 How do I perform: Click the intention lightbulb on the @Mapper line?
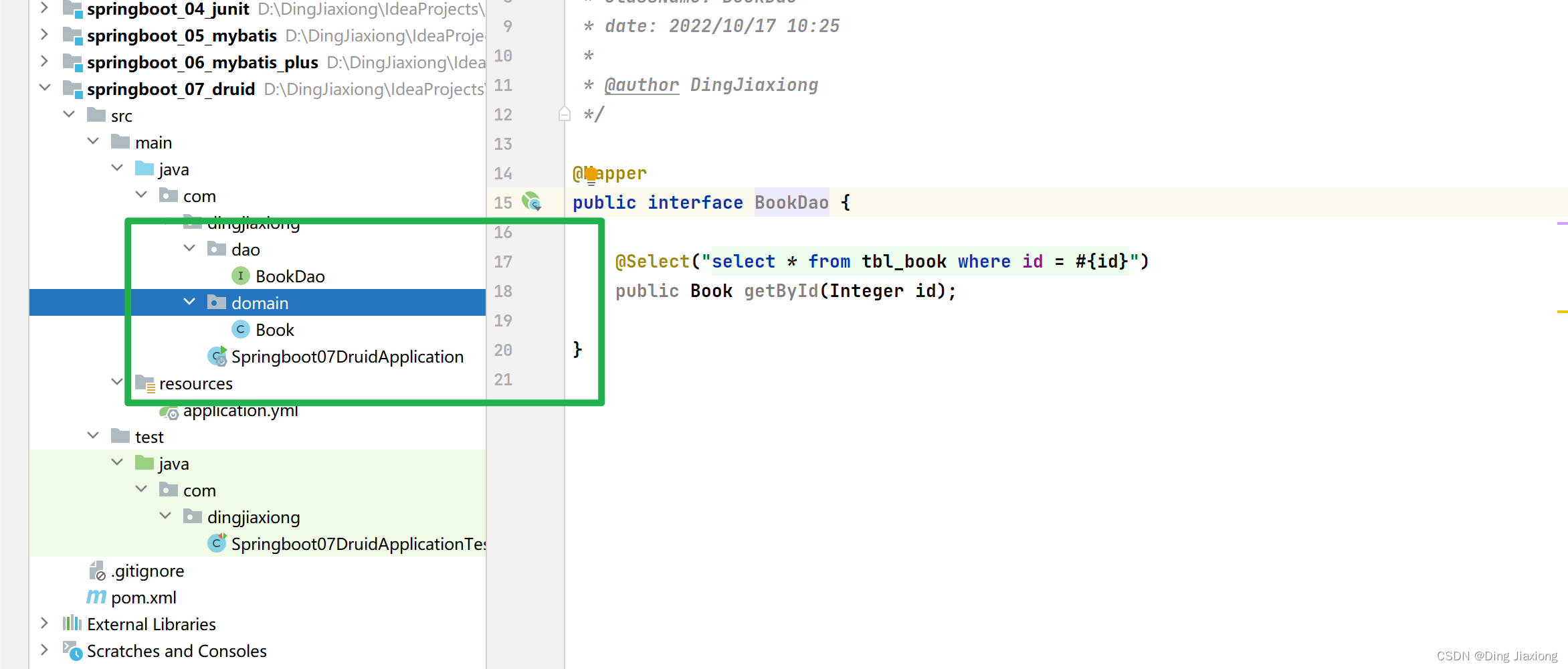point(591,175)
